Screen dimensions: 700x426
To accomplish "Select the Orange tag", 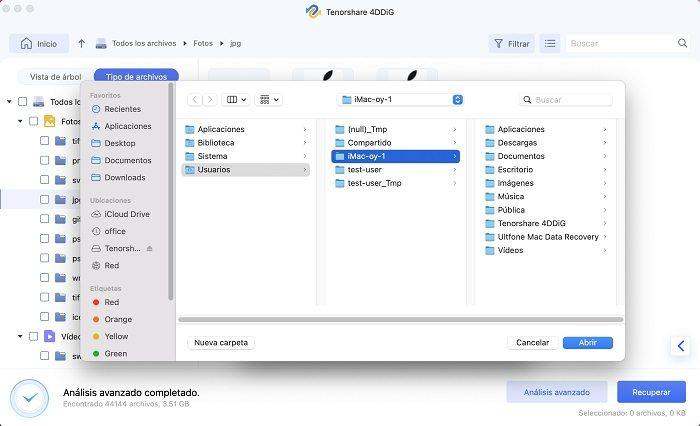I will point(112,319).
